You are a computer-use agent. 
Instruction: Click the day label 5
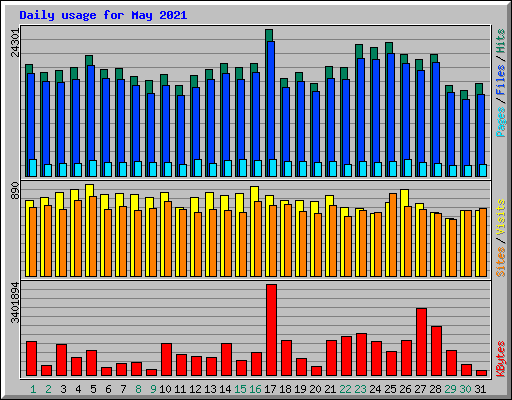click(93, 389)
